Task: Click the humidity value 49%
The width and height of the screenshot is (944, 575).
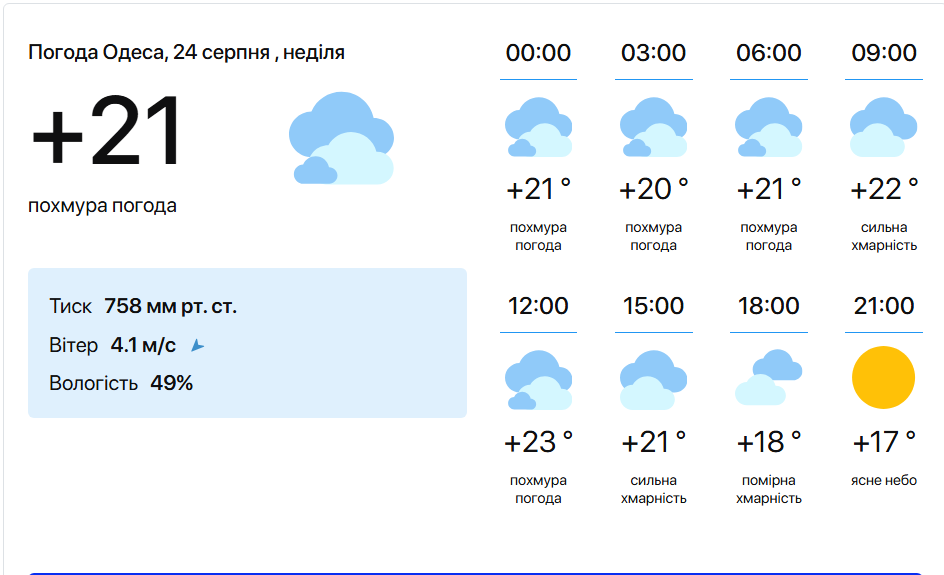Action: [171, 382]
